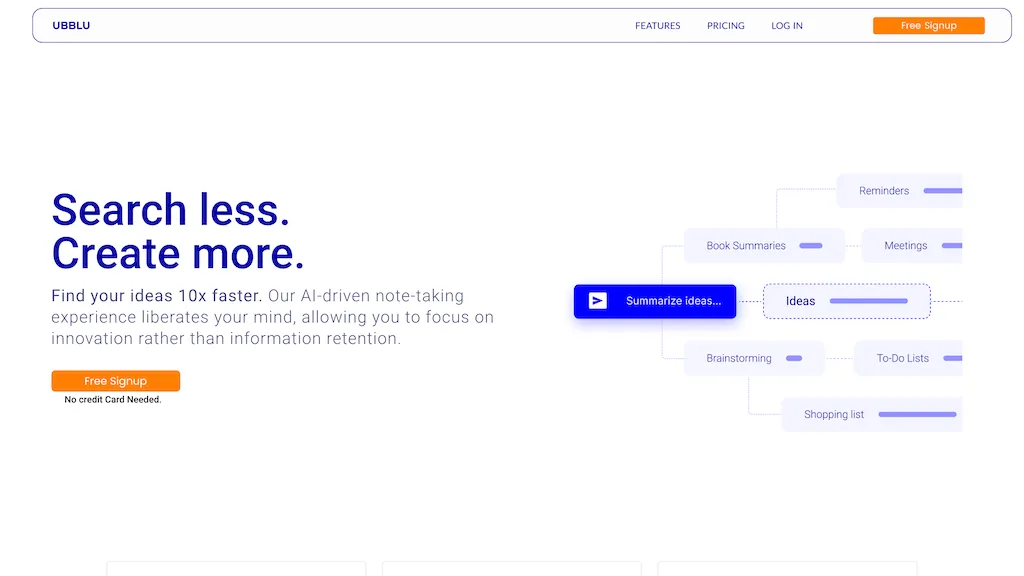
Task: Click the No credit Card Needed text
Action: (112, 398)
